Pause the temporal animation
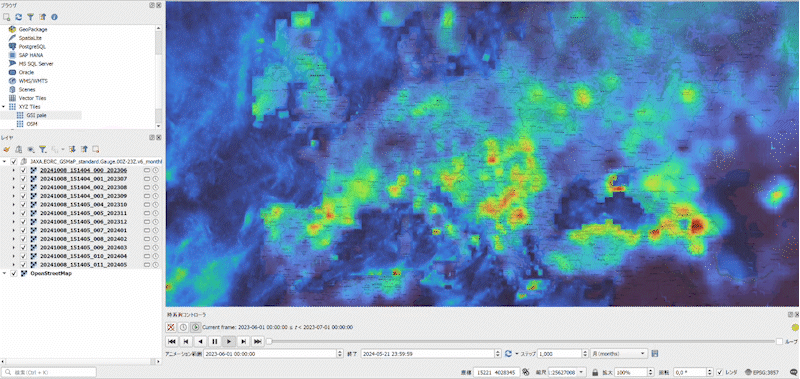The image size is (800, 379). pyautogui.click(x=215, y=341)
